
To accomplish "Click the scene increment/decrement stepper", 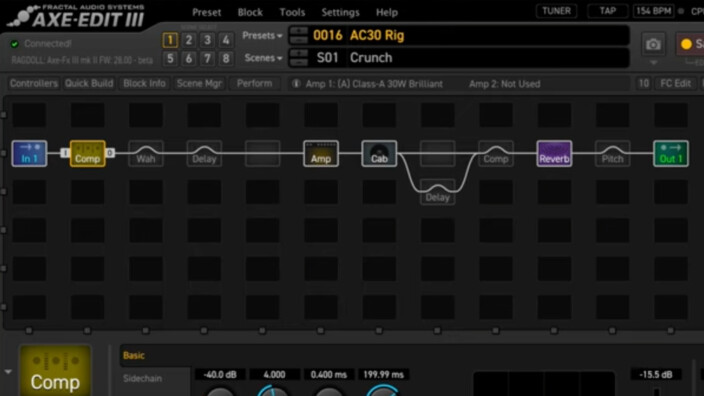I will pos(299,58).
